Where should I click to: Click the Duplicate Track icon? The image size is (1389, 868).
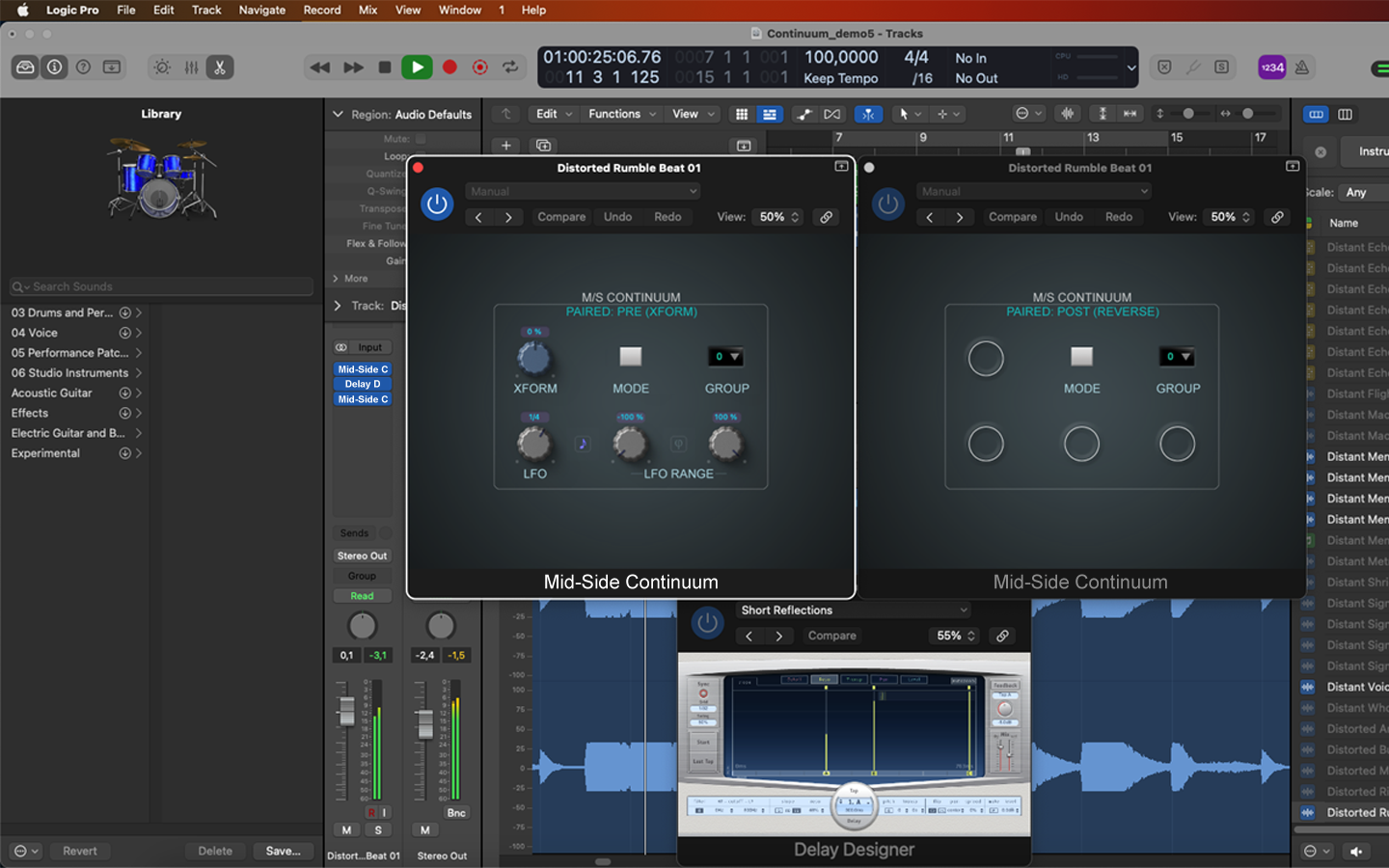tap(544, 146)
